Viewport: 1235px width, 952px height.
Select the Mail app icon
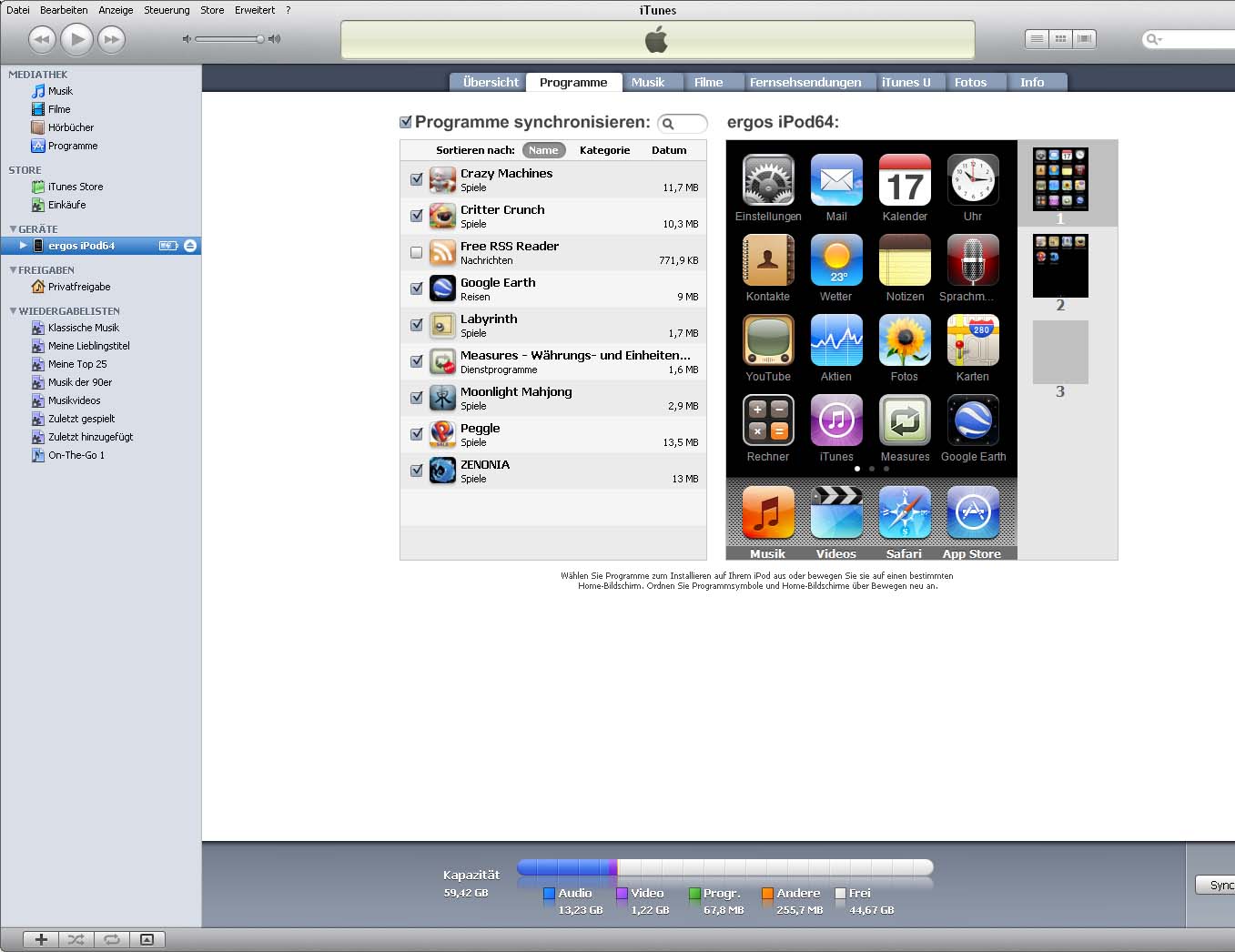pyautogui.click(x=836, y=180)
